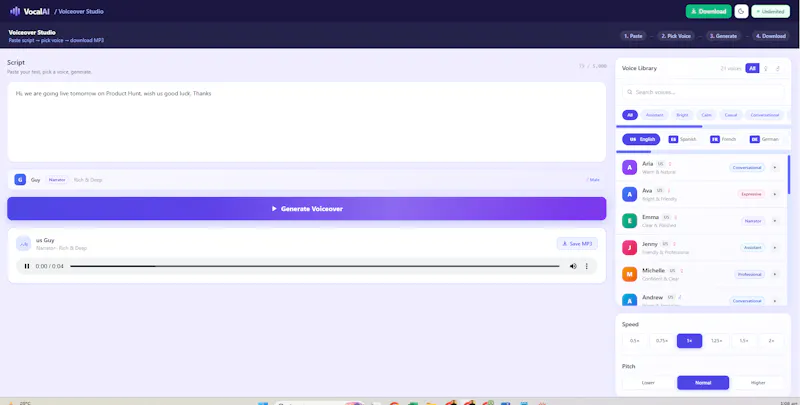Image resolution: width=800 pixels, height=405 pixels.
Task: Click the audio progress bar
Action: pyautogui.click(x=314, y=266)
